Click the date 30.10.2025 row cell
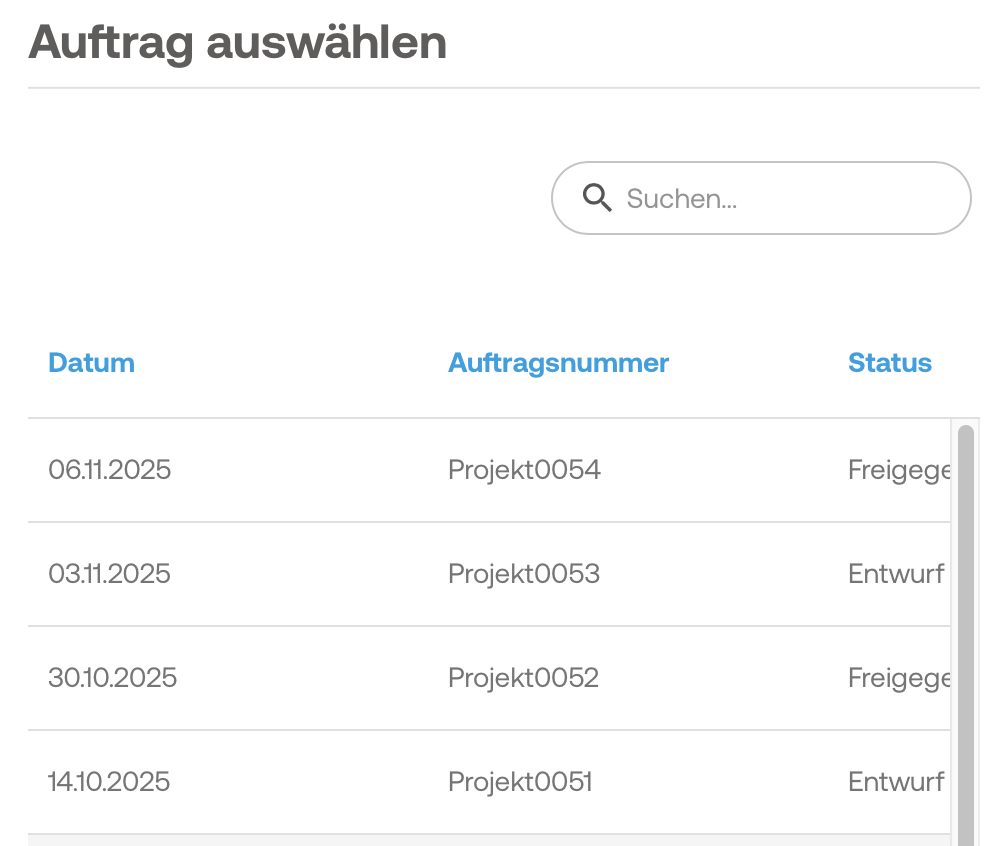The height and width of the screenshot is (846, 1006). [x=112, y=678]
